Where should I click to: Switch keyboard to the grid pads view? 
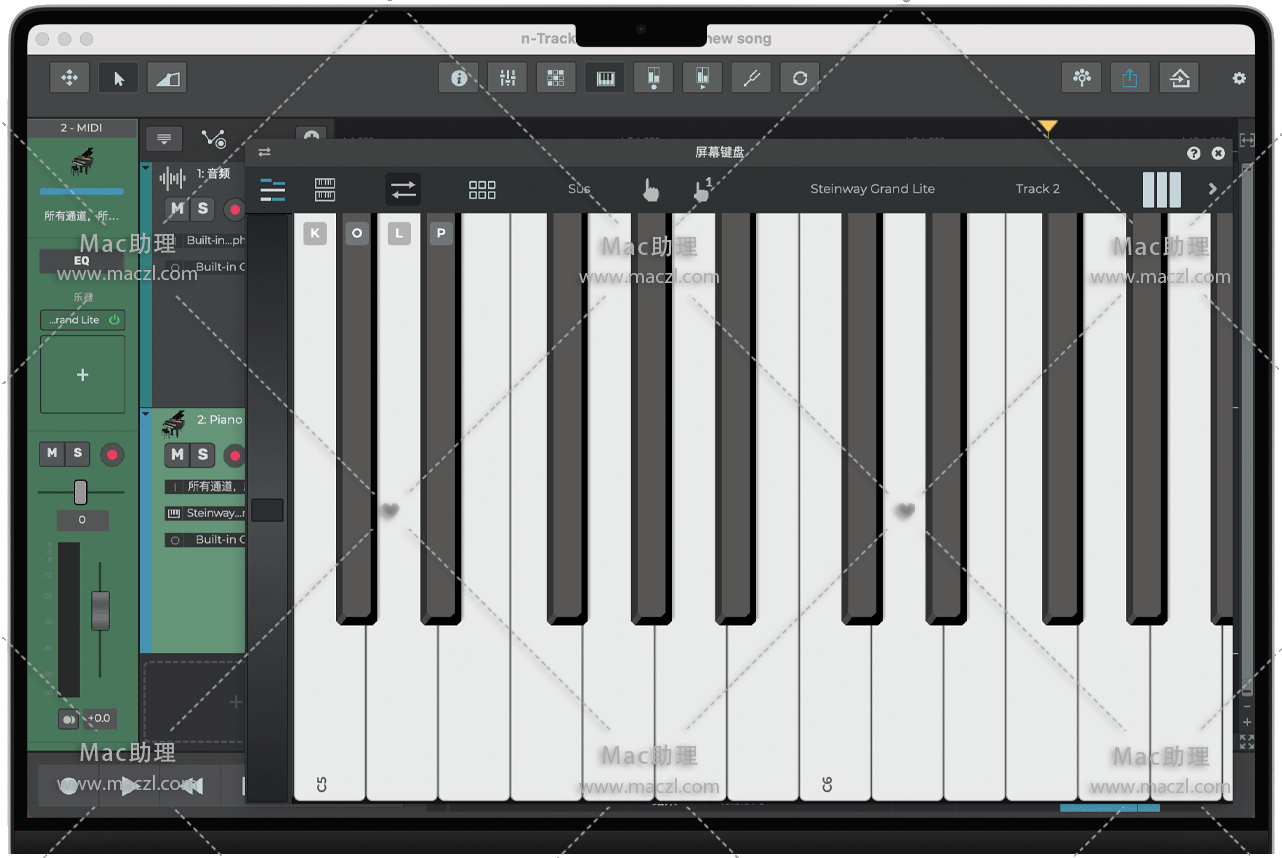click(x=482, y=189)
